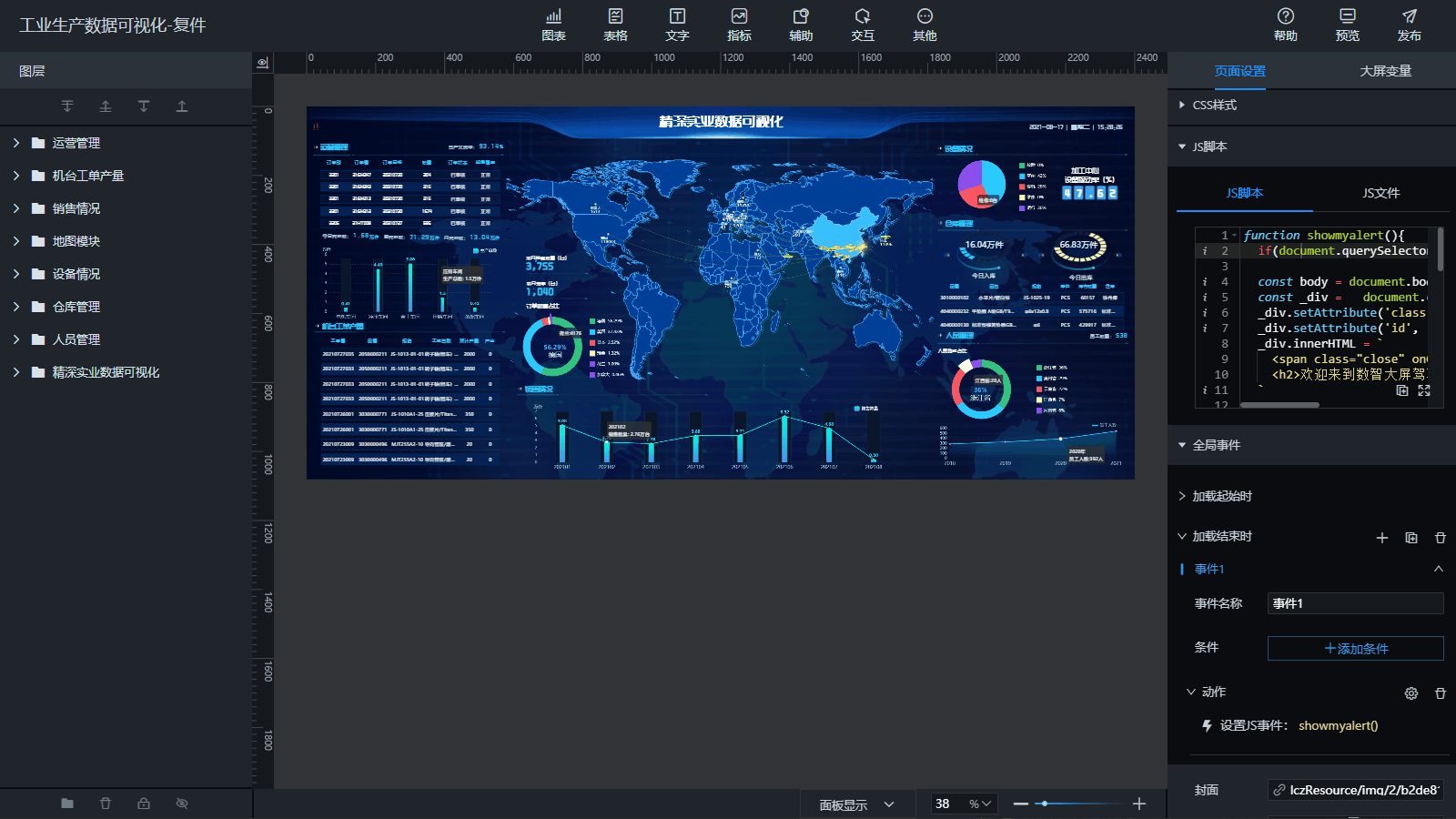Delete the layer with the trash icon
The image size is (1456, 819).
106,804
